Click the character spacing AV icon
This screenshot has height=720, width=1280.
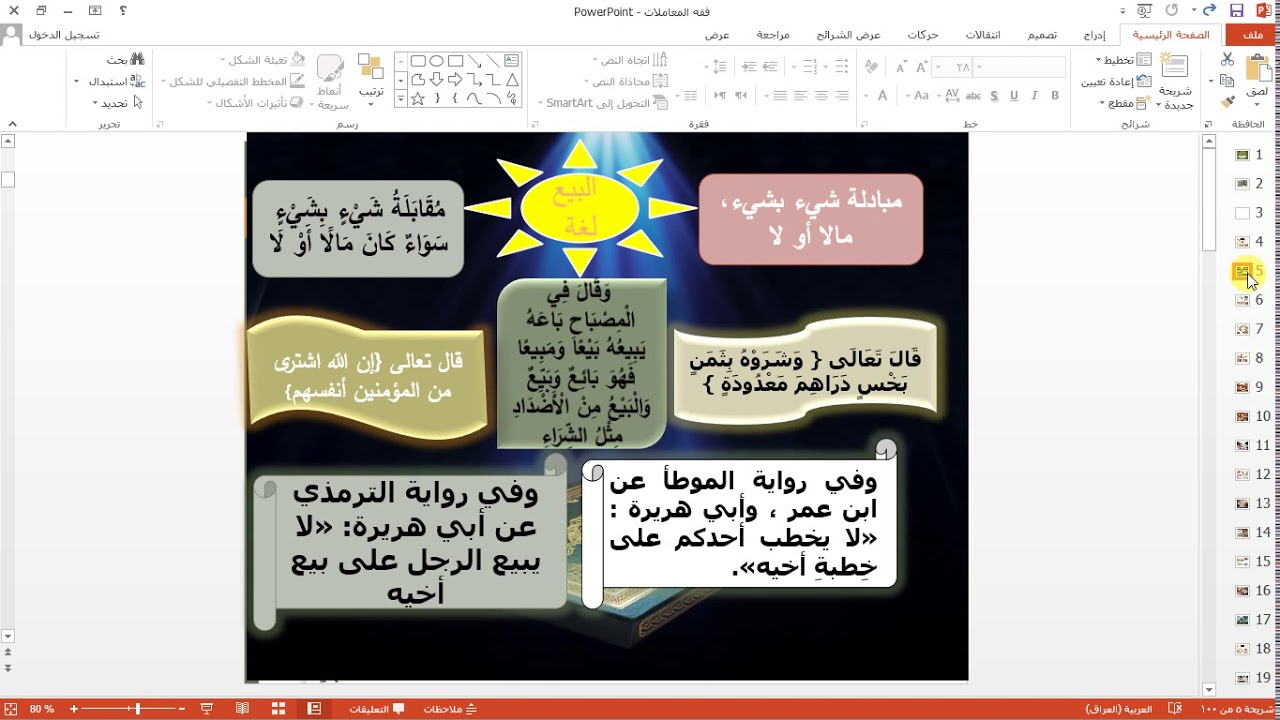coord(951,96)
